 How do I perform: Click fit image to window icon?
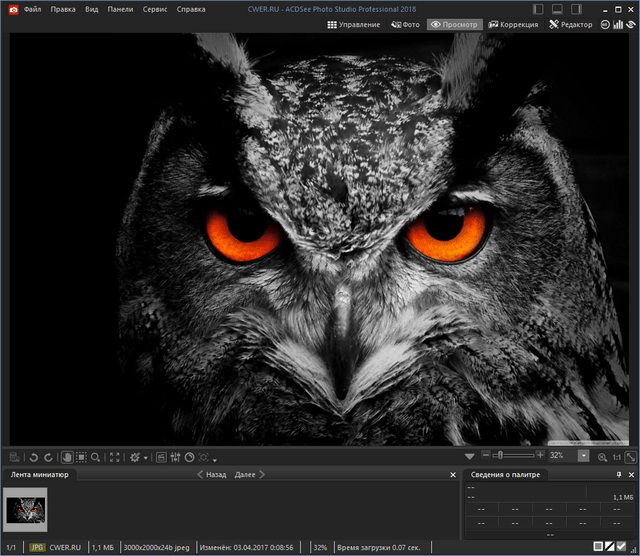click(x=631, y=457)
